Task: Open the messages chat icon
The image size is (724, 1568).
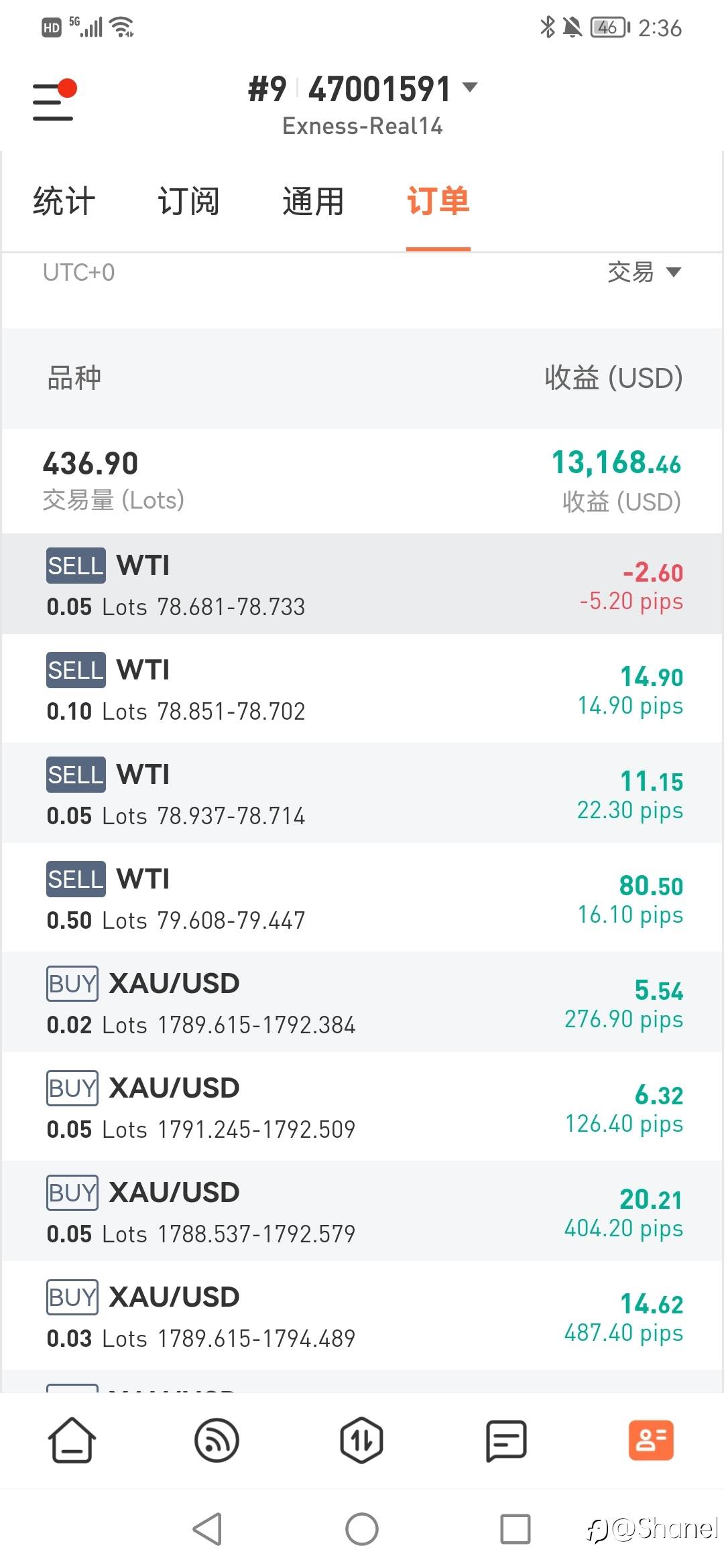Action: pyautogui.click(x=506, y=1440)
